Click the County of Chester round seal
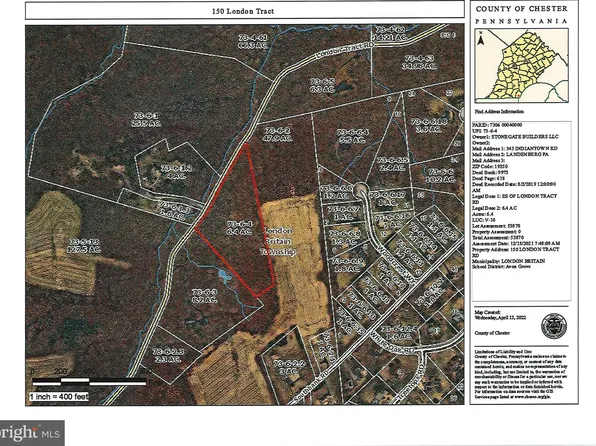596x446 pixels. click(554, 326)
